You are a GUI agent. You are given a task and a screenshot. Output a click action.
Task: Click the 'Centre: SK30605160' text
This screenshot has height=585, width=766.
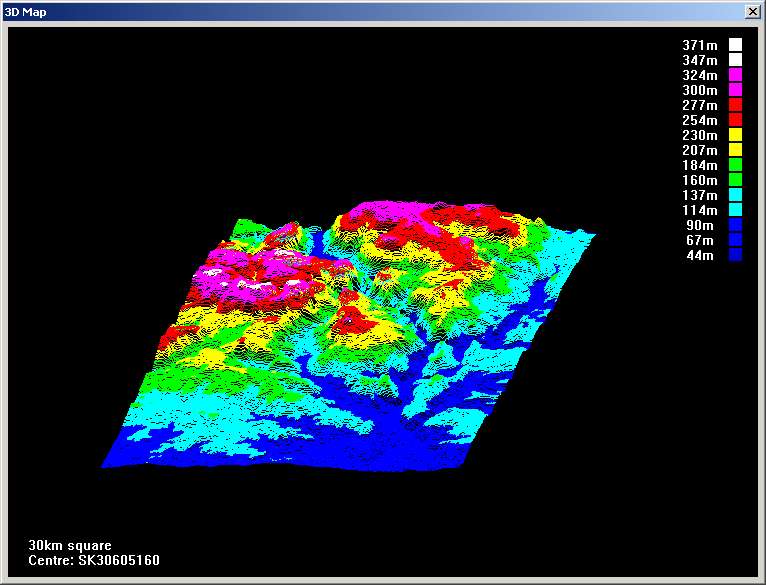pyautogui.click(x=94, y=561)
